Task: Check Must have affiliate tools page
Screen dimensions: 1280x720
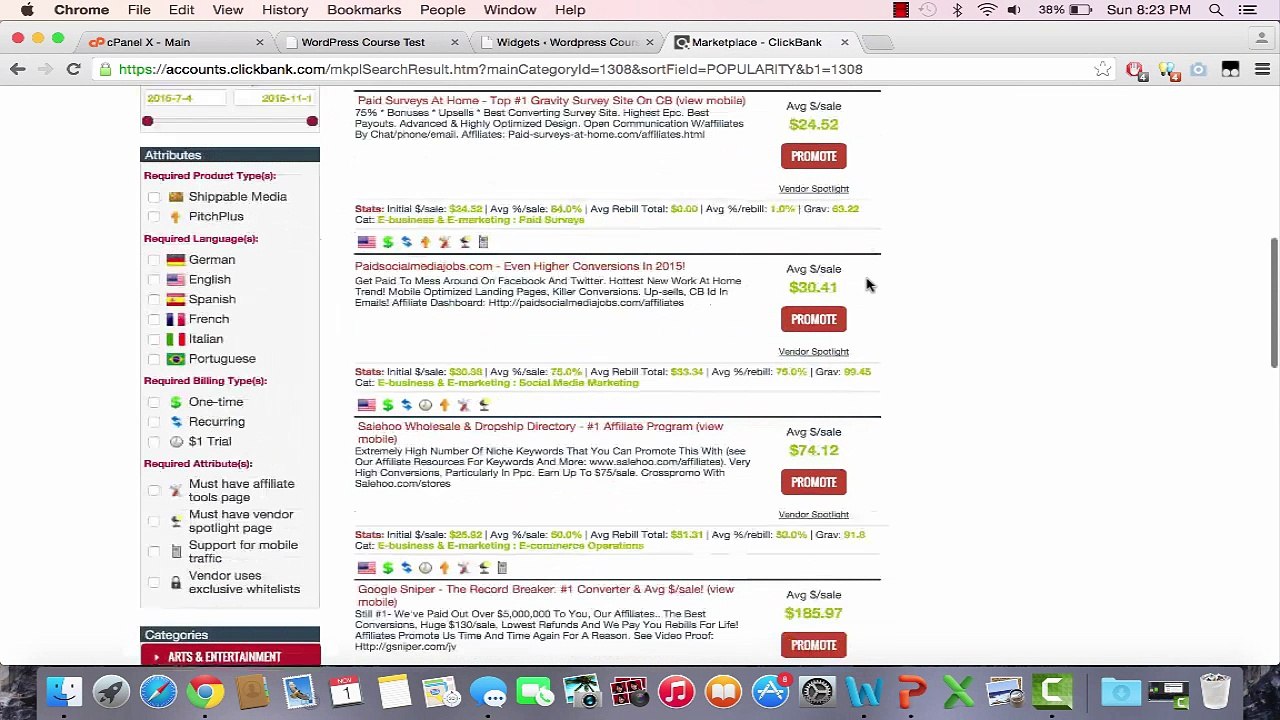Action: [x=154, y=490]
